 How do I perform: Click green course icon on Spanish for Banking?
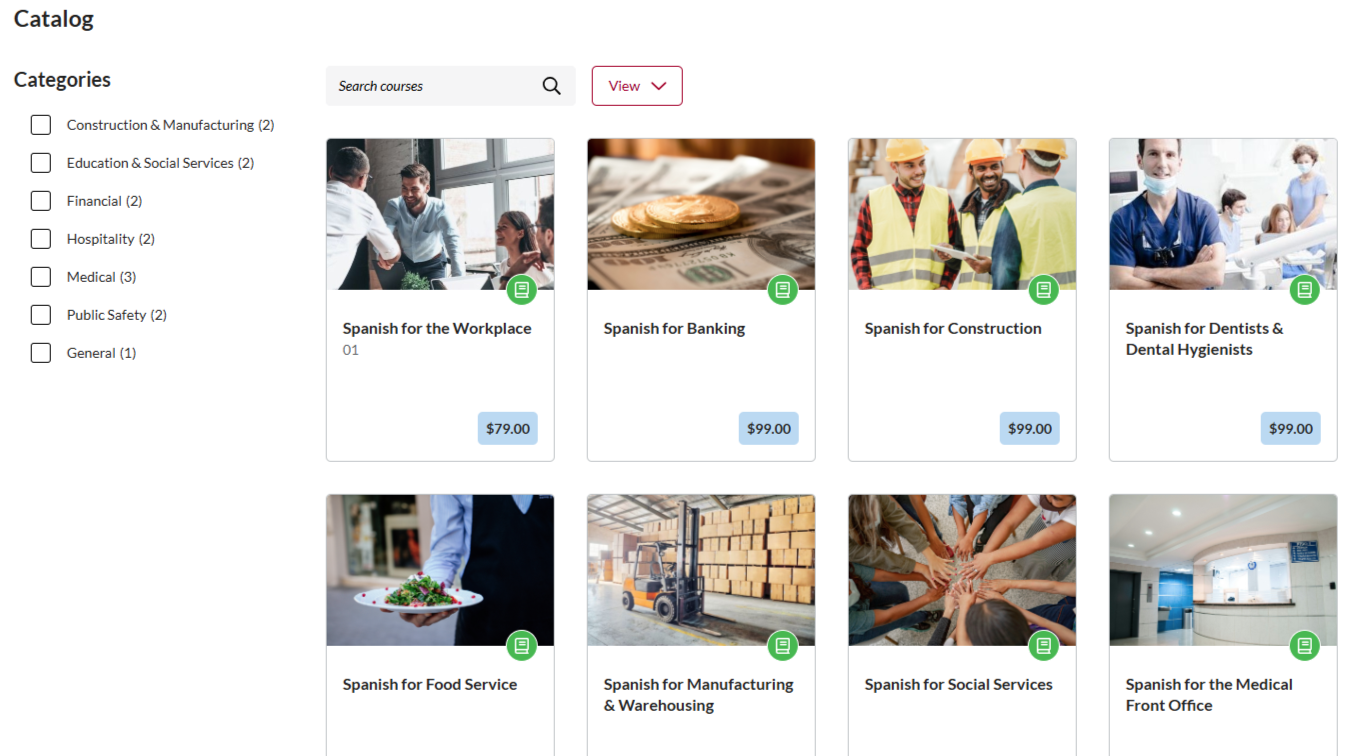tap(782, 290)
